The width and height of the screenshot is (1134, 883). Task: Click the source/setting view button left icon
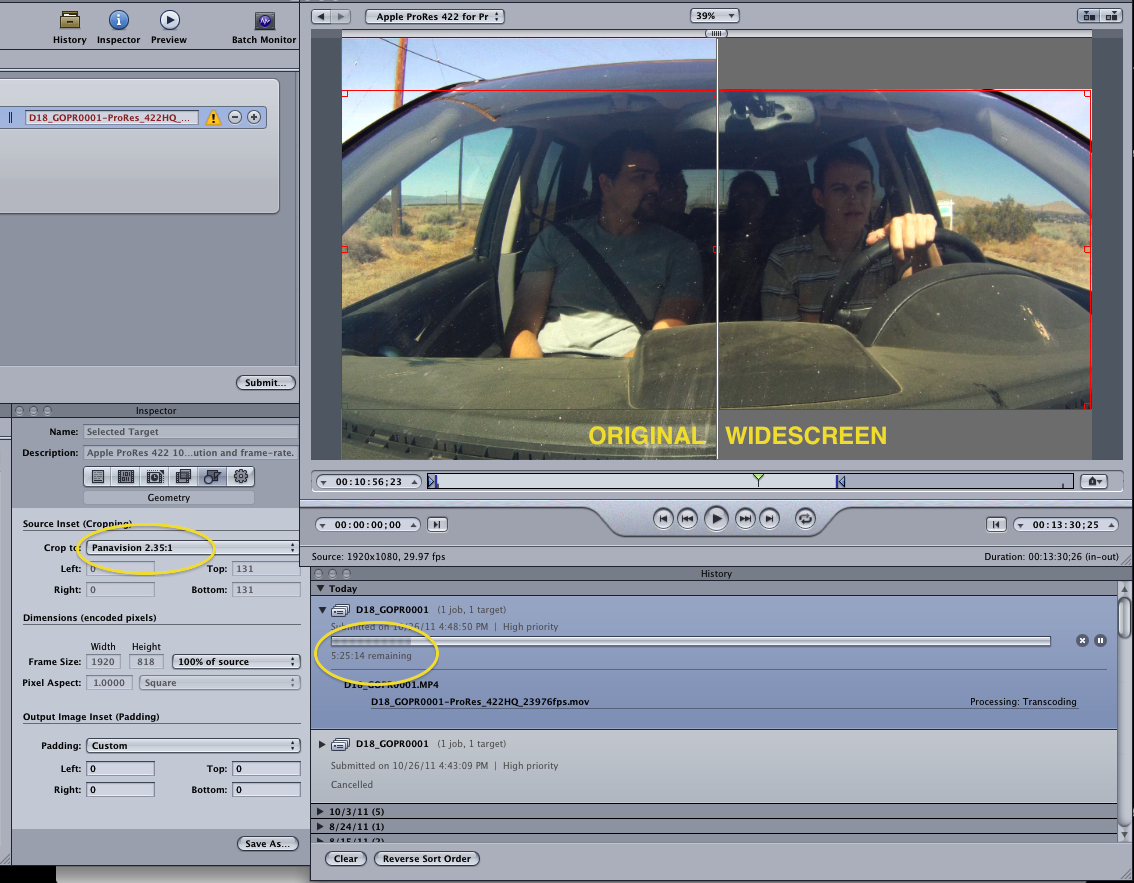(1088, 16)
